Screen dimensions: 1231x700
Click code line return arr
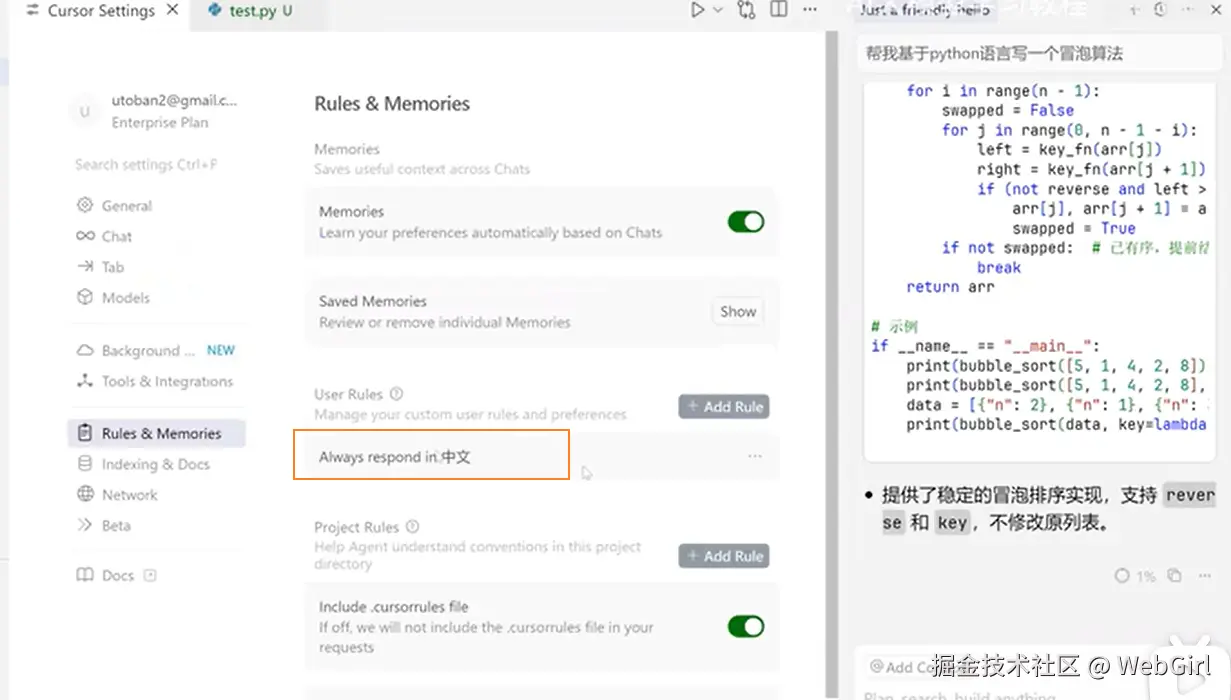(x=950, y=287)
